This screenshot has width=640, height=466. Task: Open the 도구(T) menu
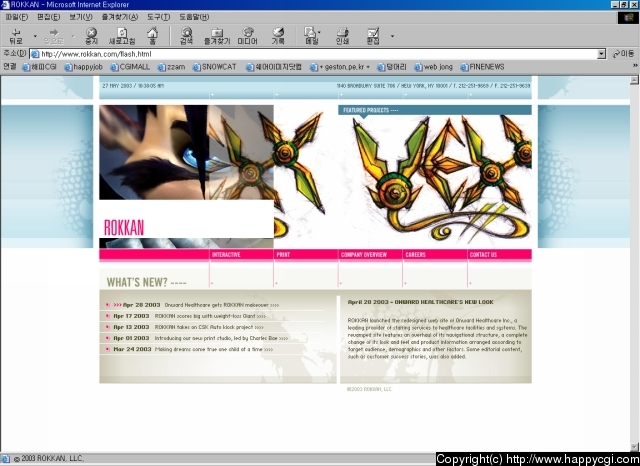(158, 17)
